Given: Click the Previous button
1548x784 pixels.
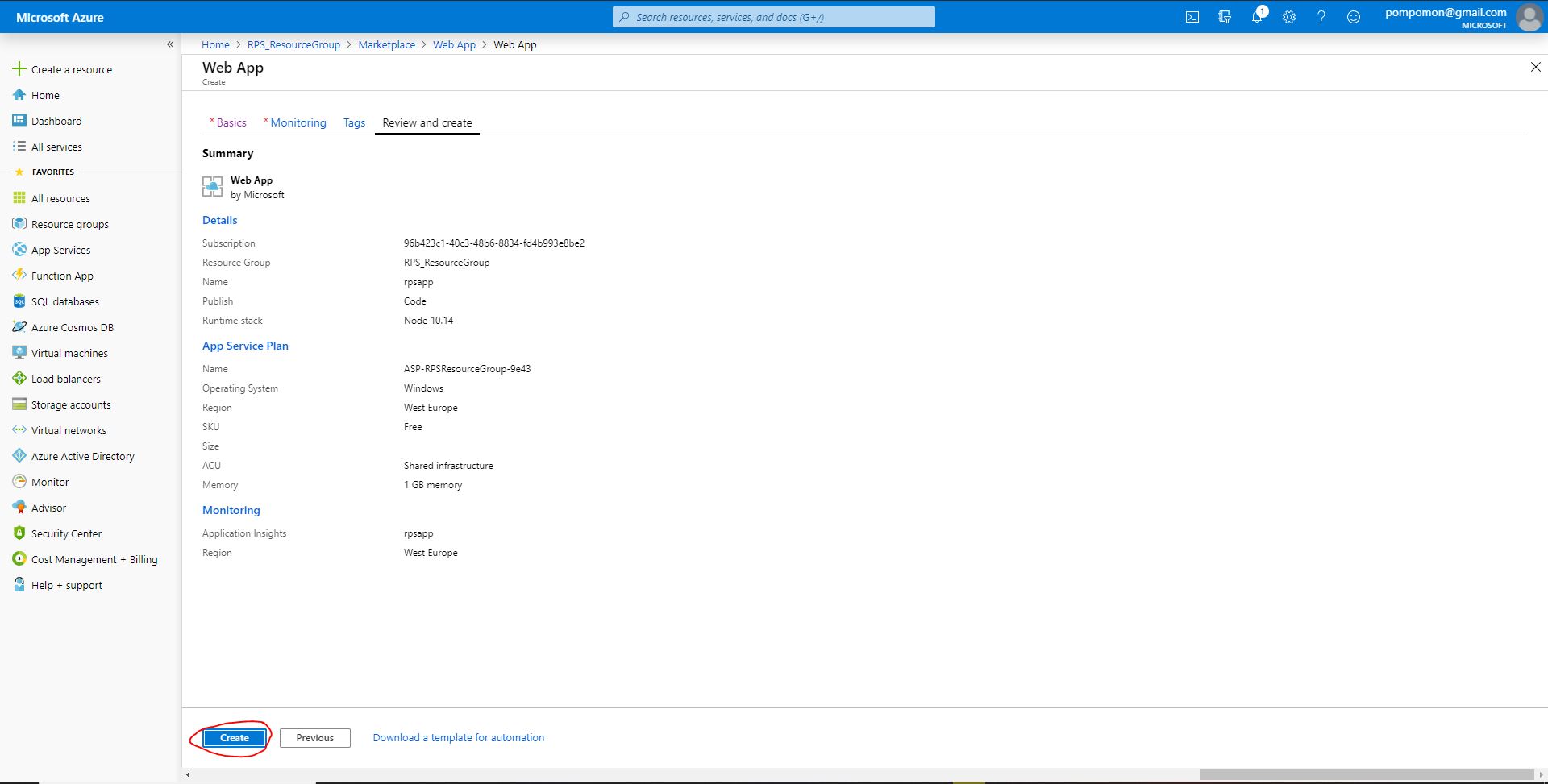Looking at the screenshot, I should pyautogui.click(x=315, y=738).
